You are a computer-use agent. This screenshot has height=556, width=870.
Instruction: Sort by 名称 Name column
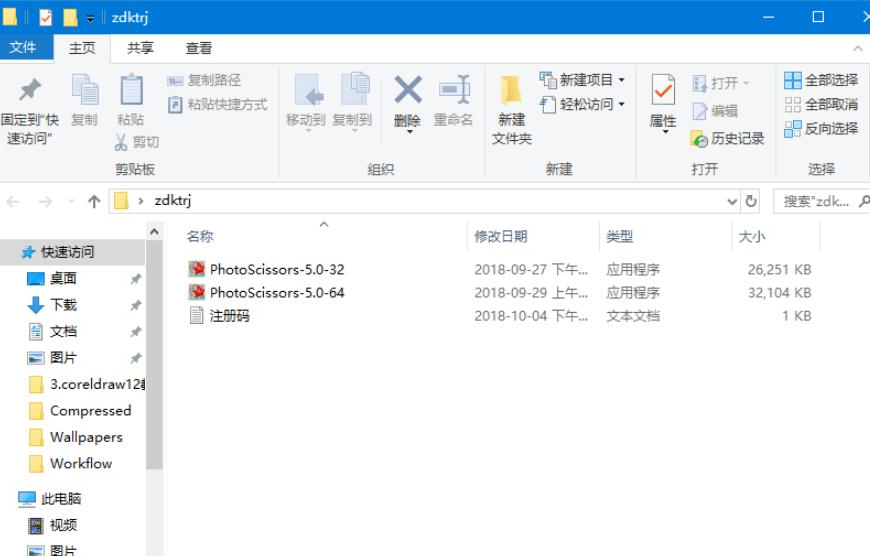(x=200, y=236)
